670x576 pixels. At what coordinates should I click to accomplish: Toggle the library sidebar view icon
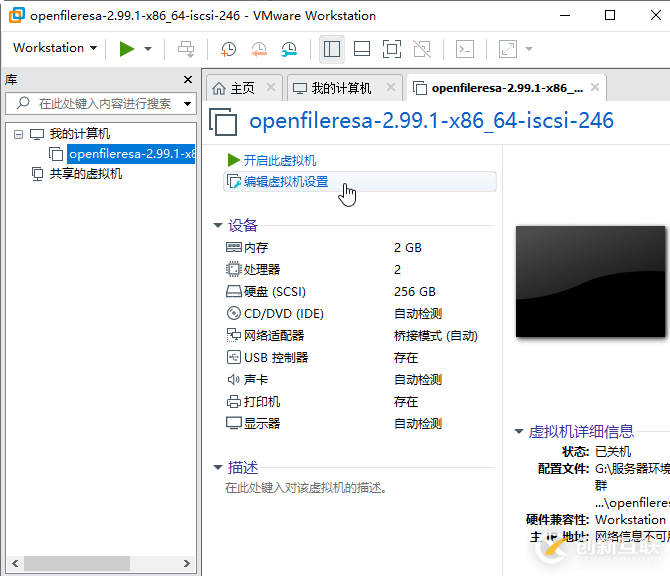[333, 48]
